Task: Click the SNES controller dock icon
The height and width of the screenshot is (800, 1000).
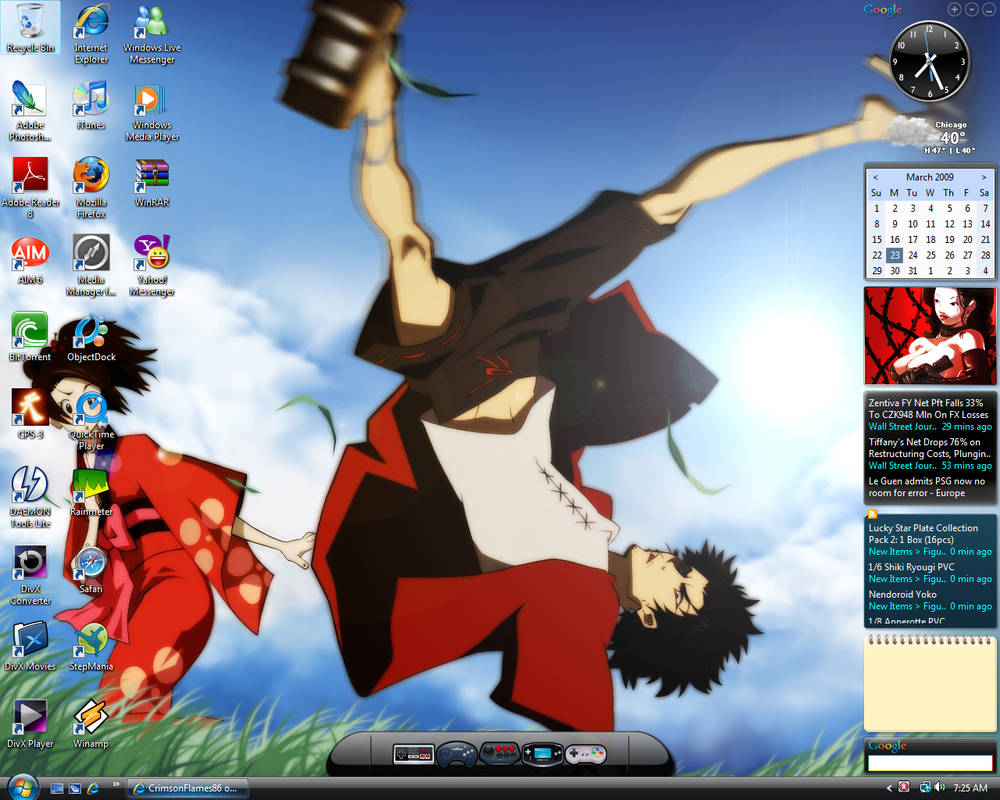Action: 586,754
